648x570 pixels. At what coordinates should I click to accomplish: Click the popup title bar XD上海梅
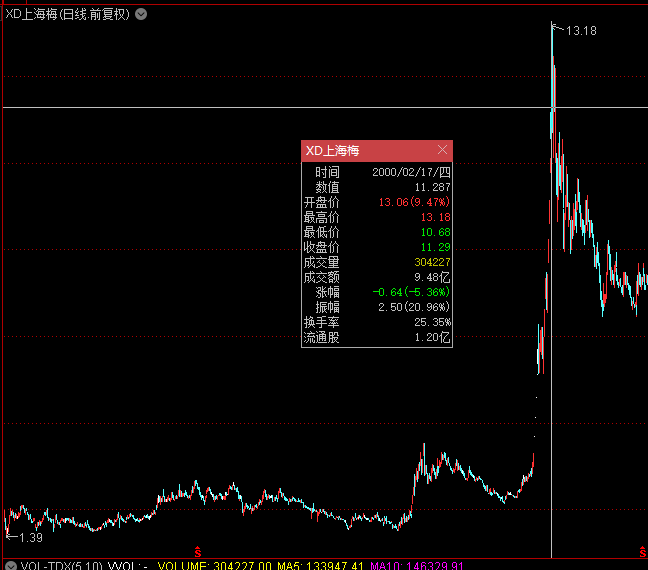(x=377, y=150)
